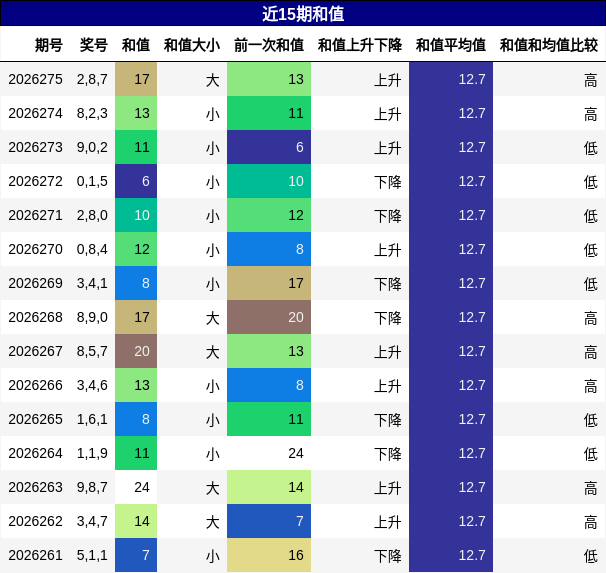606x573 pixels.
Task: Click prize number 9,8,7
Action: 92,487
